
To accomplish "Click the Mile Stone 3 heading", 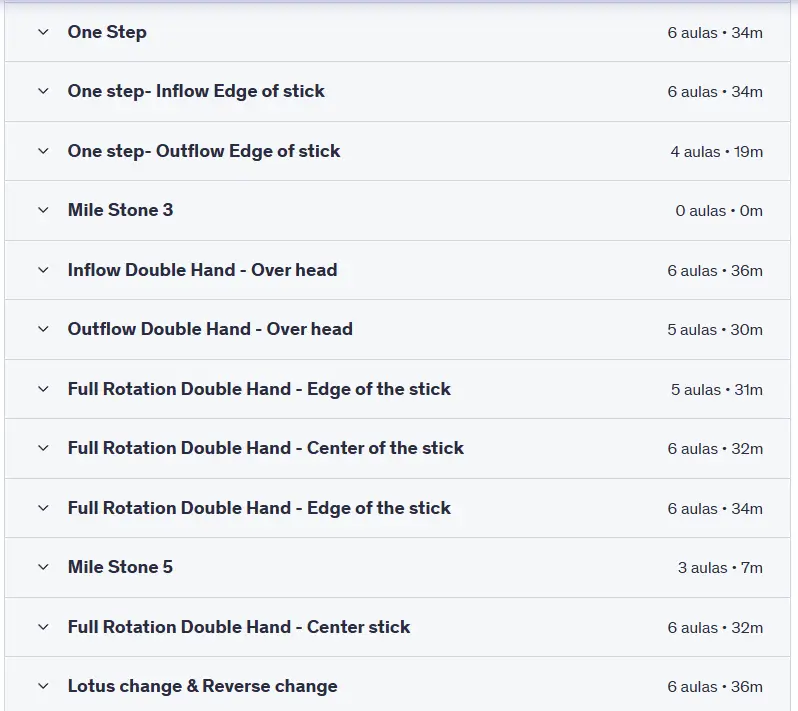I will [x=120, y=210].
